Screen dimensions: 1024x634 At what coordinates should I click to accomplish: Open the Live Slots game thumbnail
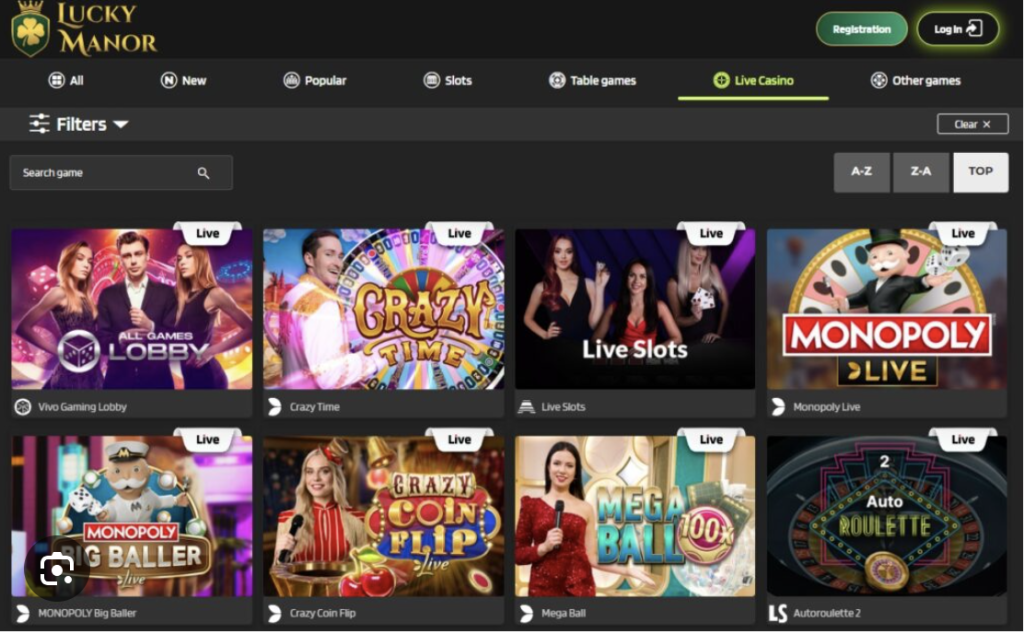point(635,309)
